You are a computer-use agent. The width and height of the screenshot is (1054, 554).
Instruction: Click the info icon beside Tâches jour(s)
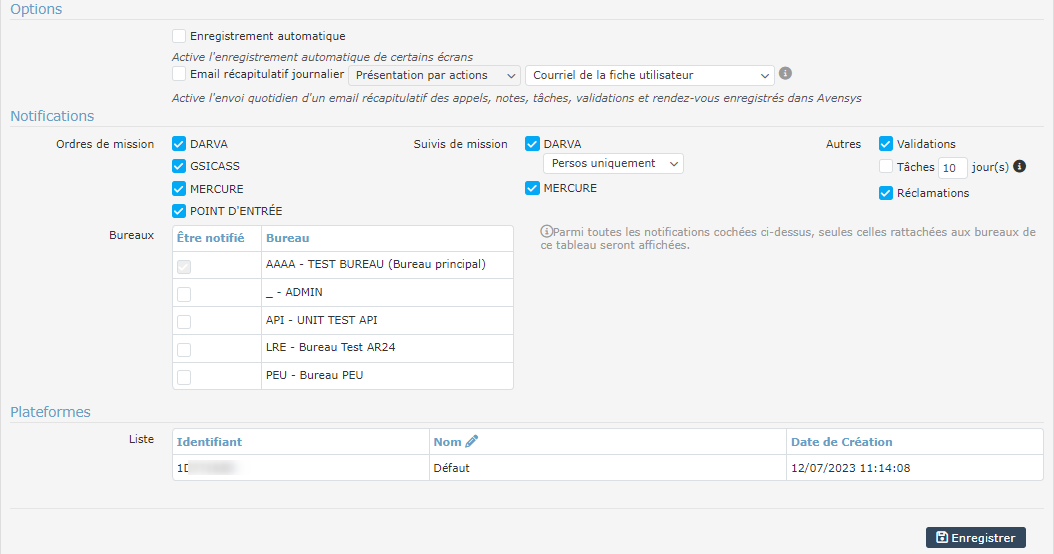tap(1020, 167)
